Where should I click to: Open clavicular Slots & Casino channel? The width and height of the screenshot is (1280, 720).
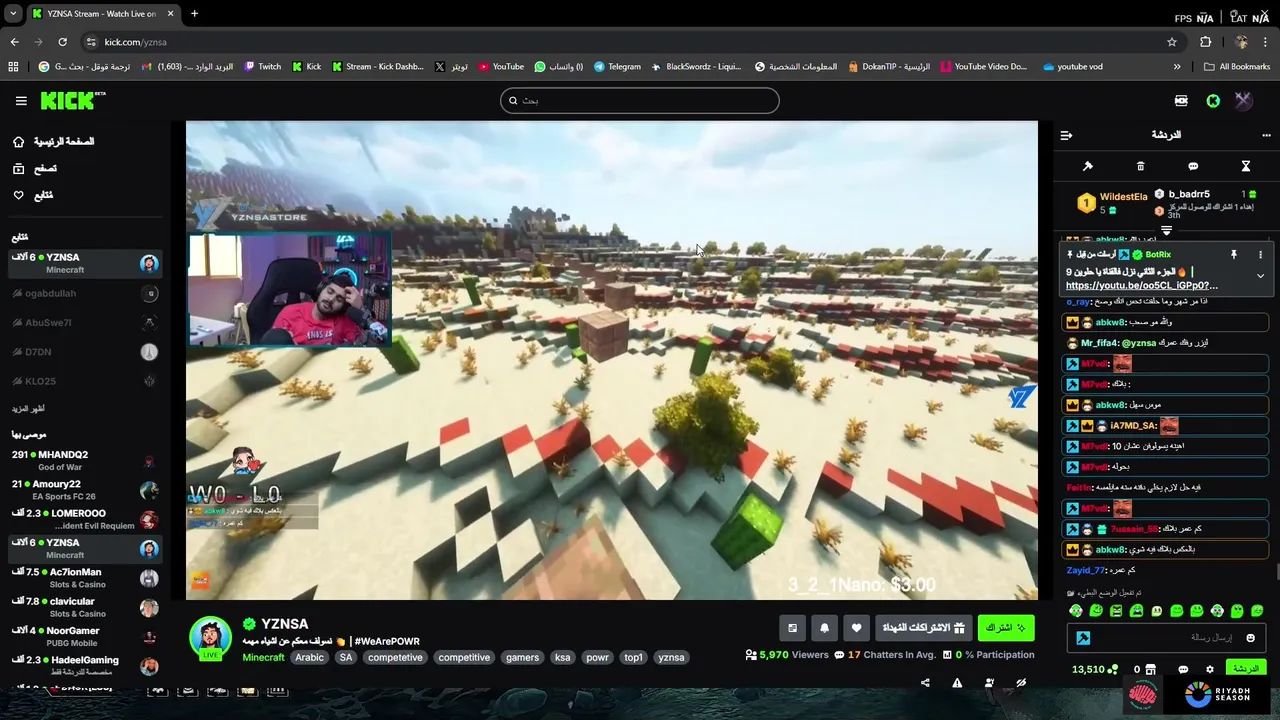[x=85, y=607]
